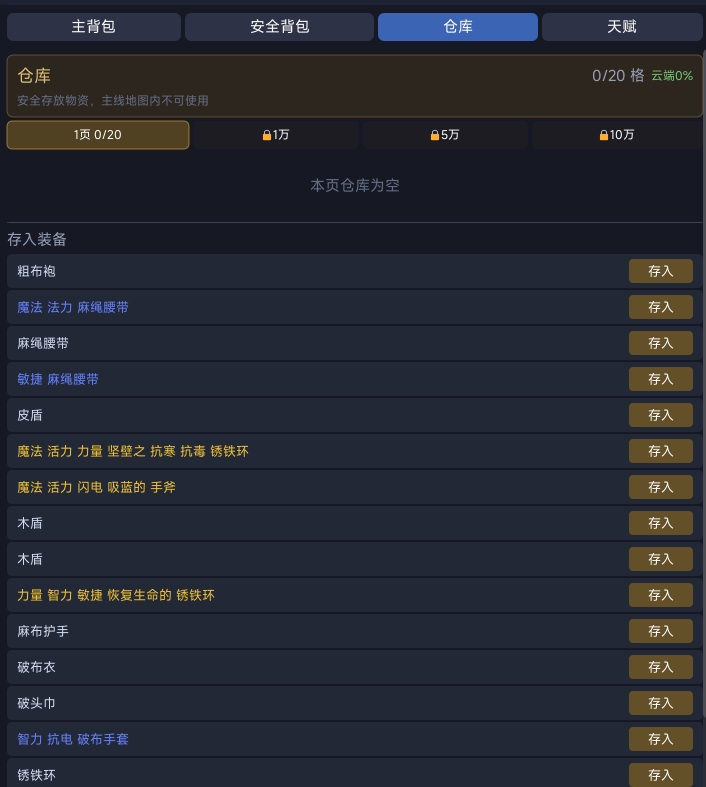Image resolution: width=706 pixels, height=787 pixels.
Task: Click the lock icon beside 10万
Action: point(604,135)
